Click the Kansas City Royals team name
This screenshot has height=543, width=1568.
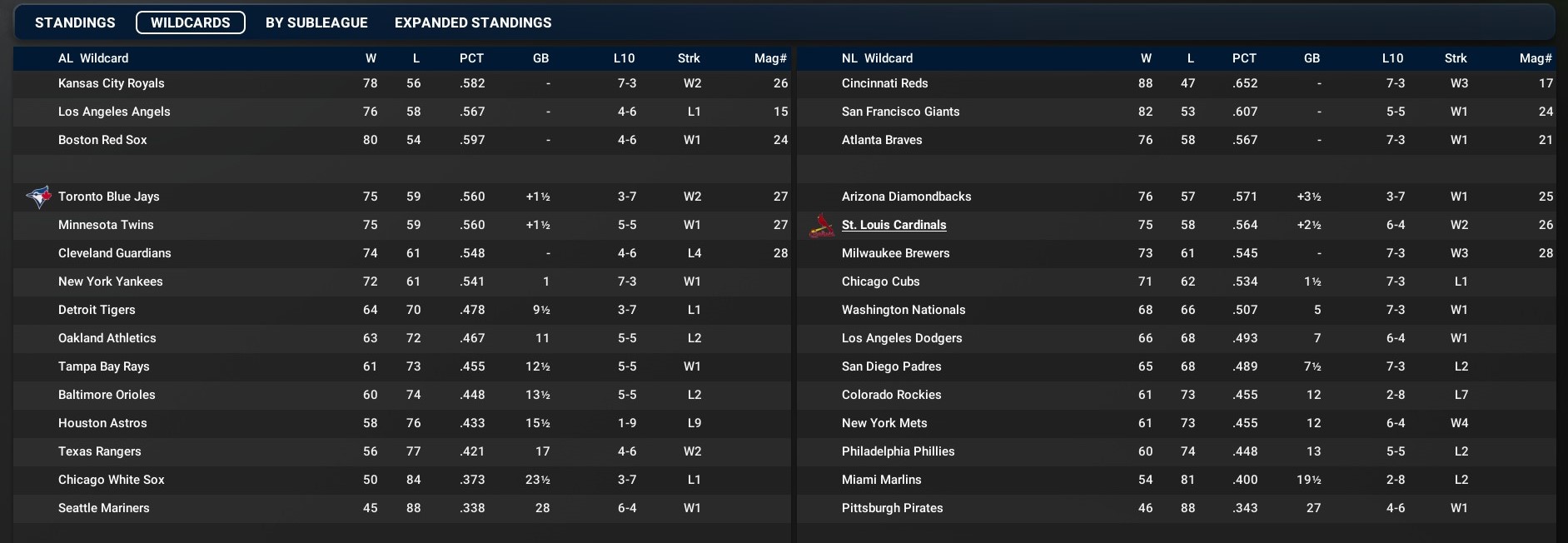point(112,83)
